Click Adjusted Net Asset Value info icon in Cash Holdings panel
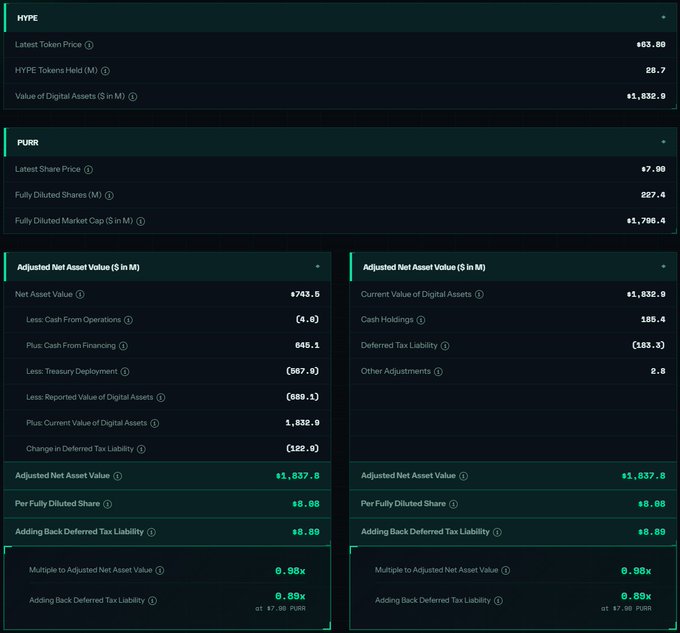This screenshot has width=680, height=633. [464, 476]
